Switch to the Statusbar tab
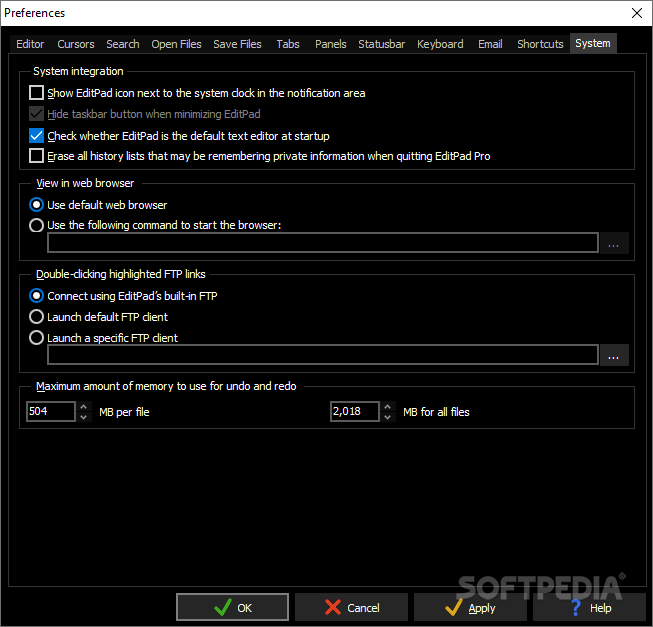Viewport: 653px width, 627px height. tap(381, 44)
